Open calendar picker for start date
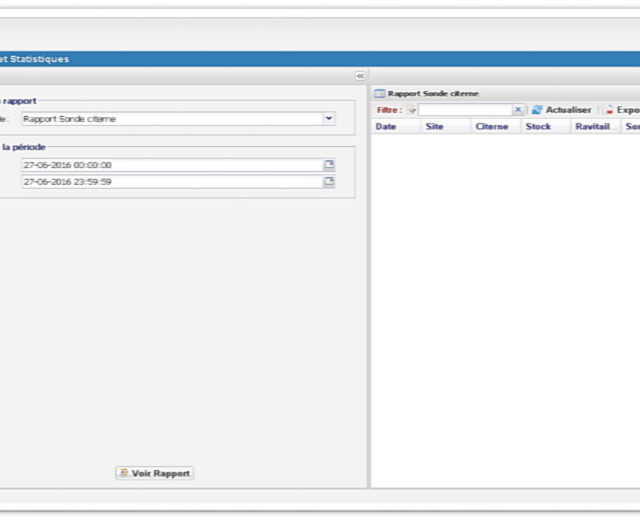 [x=329, y=165]
